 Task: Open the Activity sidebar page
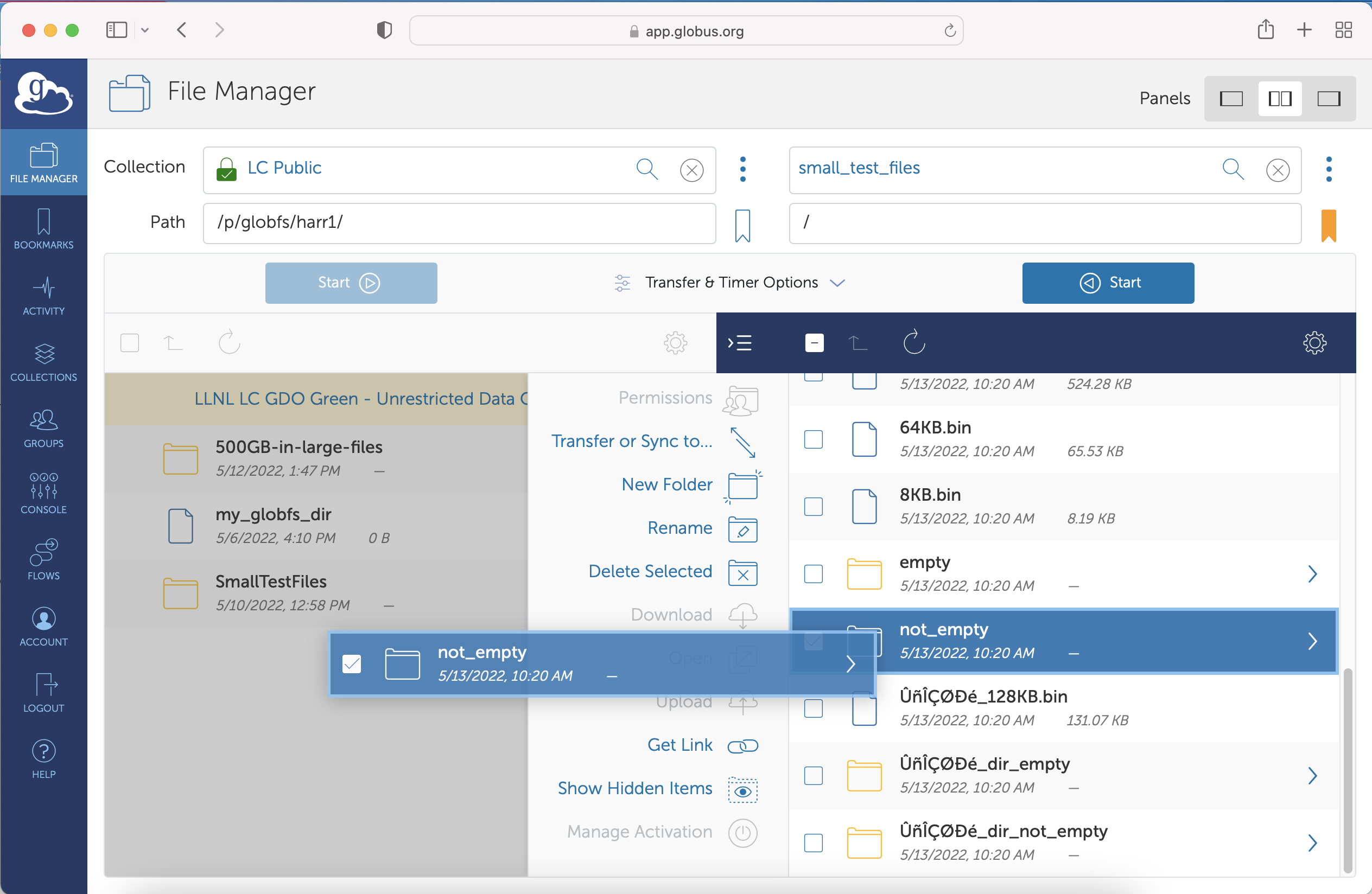[43, 296]
